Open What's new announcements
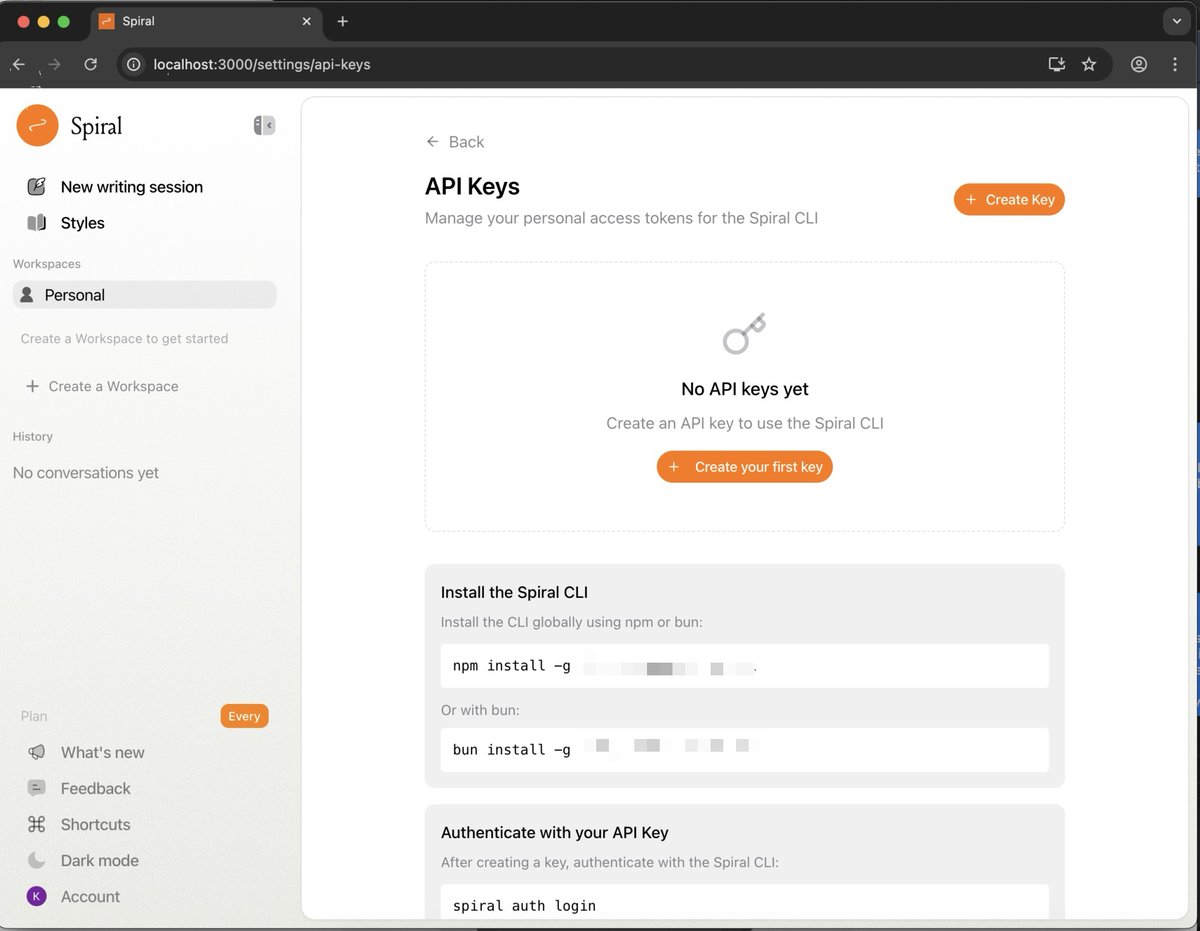This screenshot has width=1200, height=931. (102, 753)
